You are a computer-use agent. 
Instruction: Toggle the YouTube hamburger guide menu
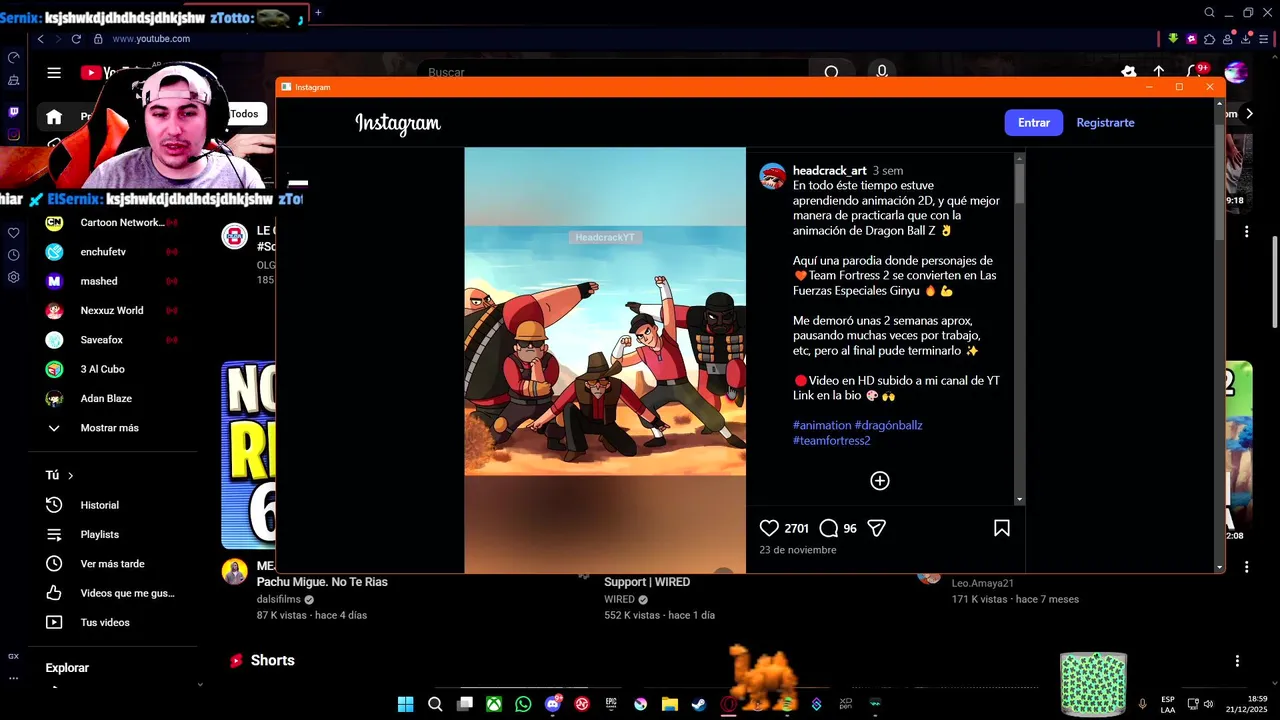pos(54,73)
